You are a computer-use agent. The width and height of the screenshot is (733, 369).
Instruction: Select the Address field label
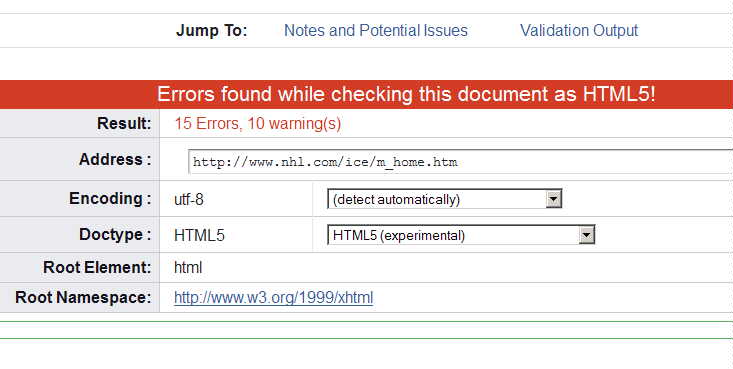tap(115, 159)
